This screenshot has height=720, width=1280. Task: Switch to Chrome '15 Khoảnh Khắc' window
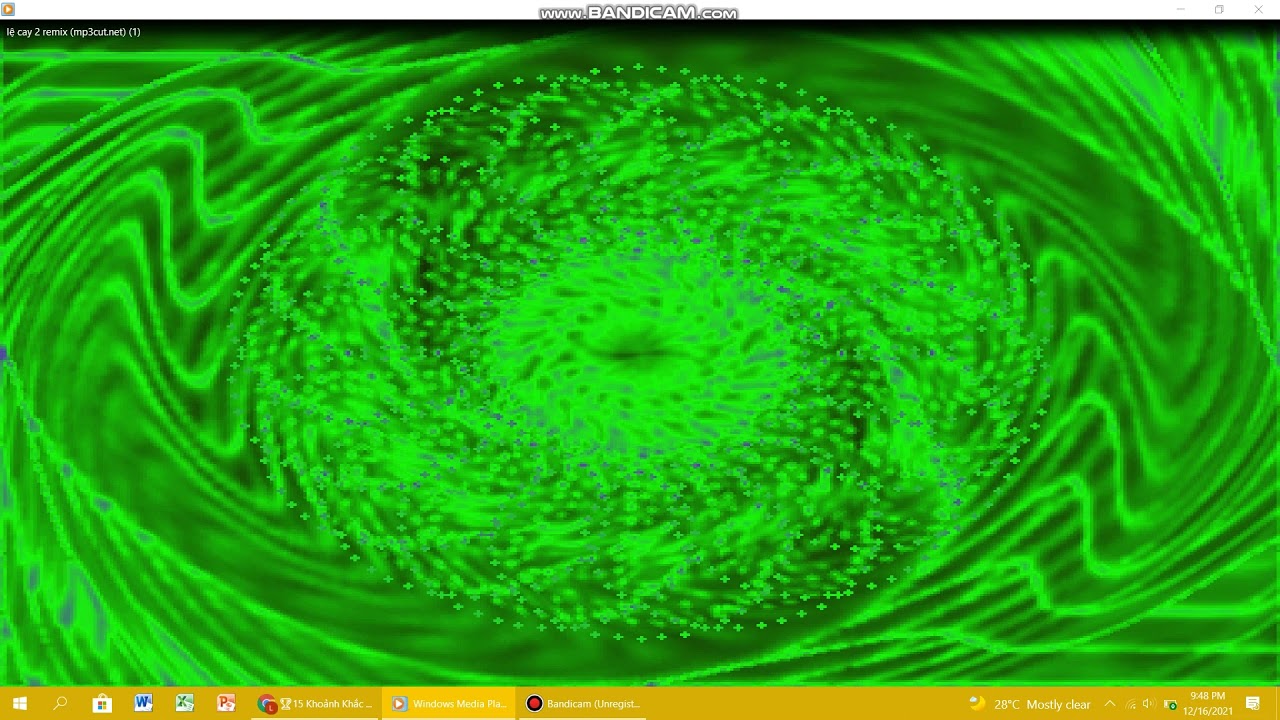(314, 703)
